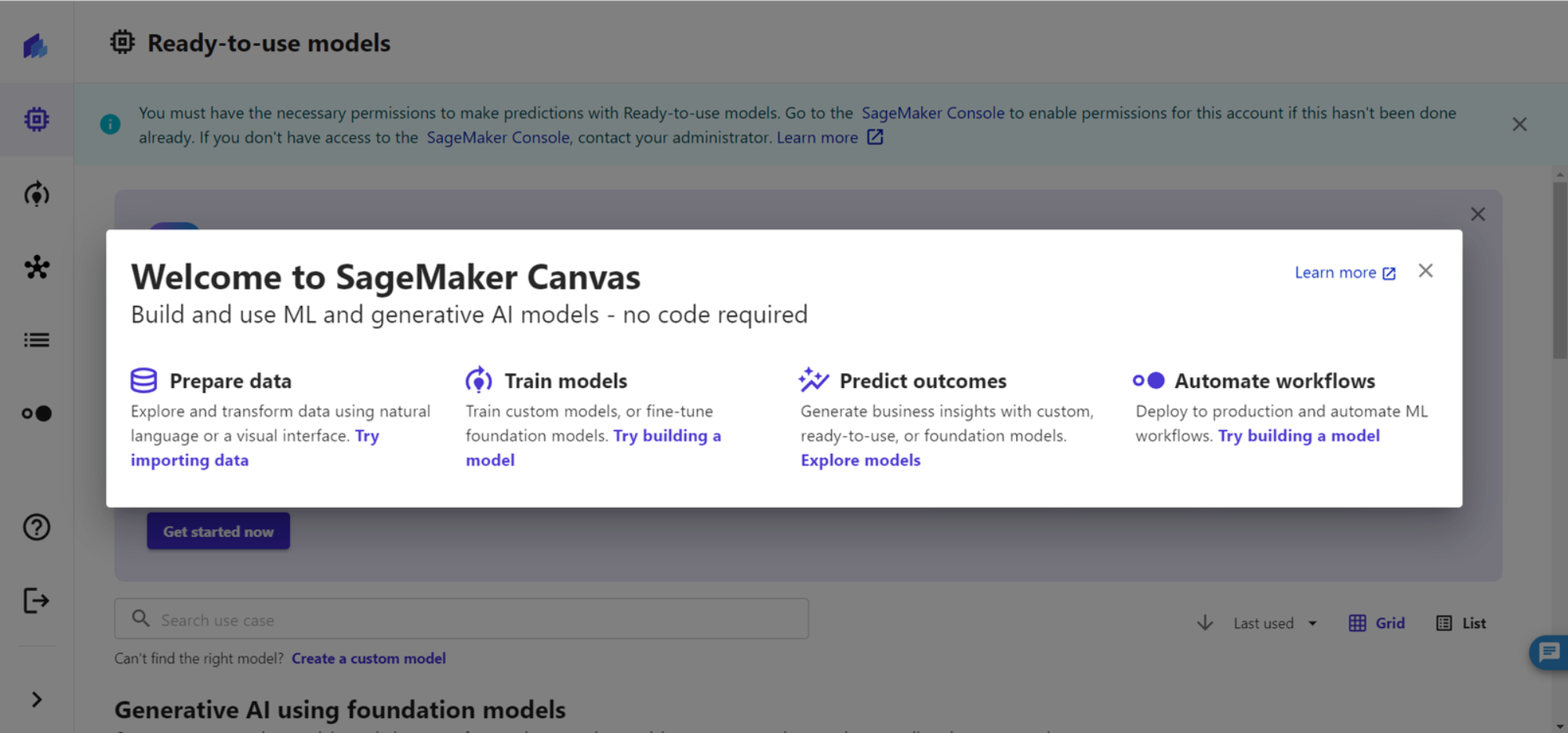The height and width of the screenshot is (733, 1568).
Task: Click Explore models link
Action: click(860, 460)
